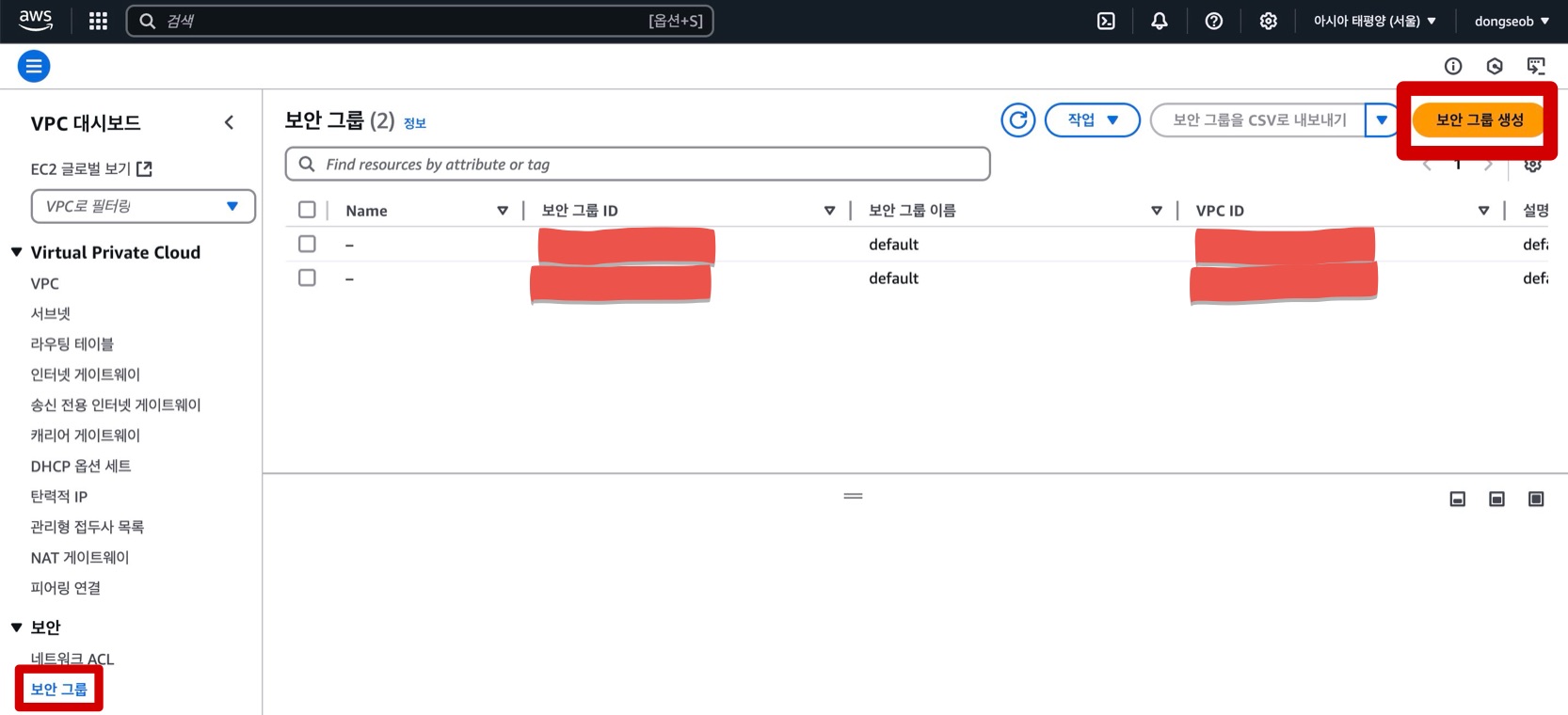Open the AWS home logo
Viewport: 1568px width, 715px height.
click(36, 21)
